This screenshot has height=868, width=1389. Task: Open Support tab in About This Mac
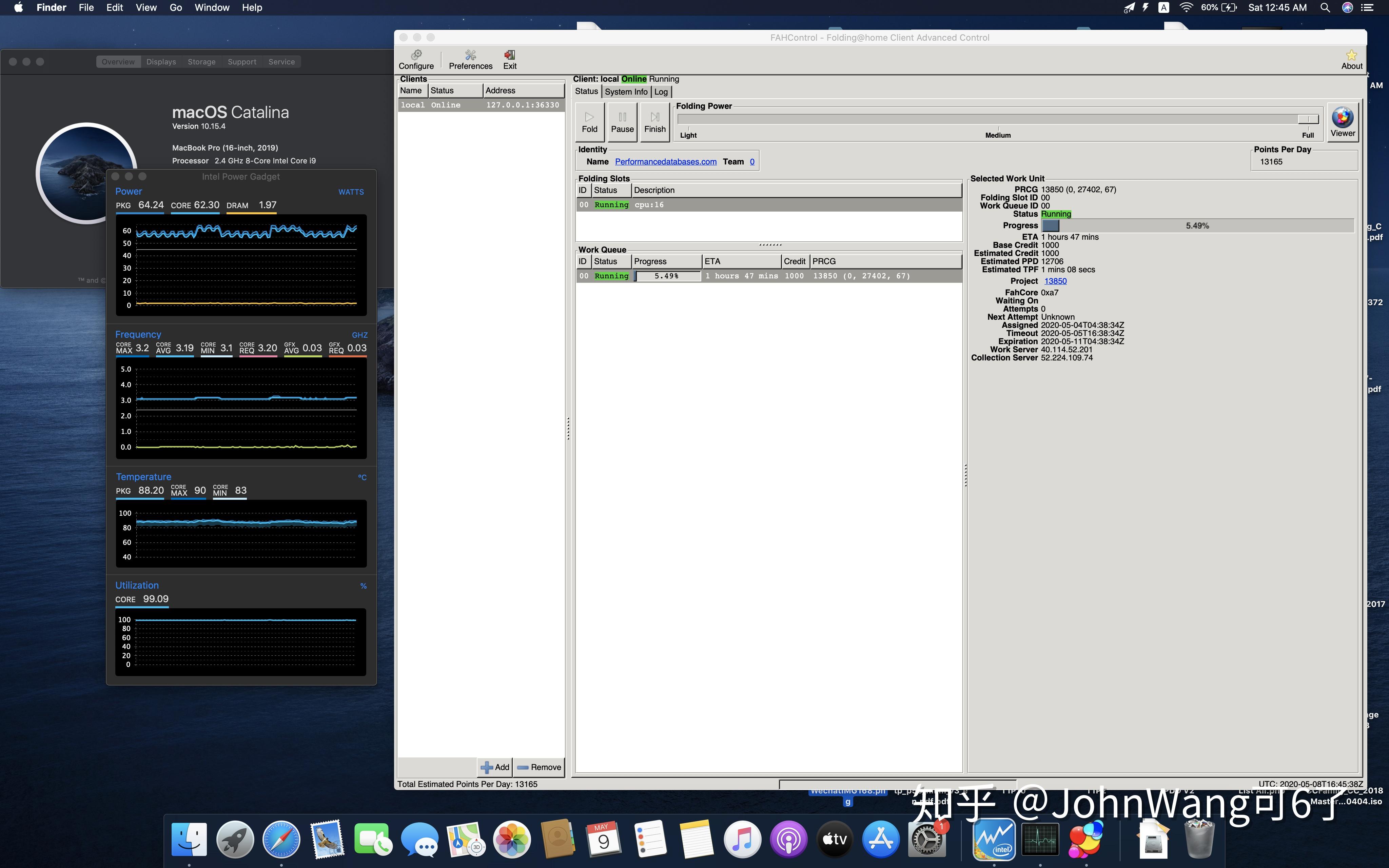tap(242, 62)
